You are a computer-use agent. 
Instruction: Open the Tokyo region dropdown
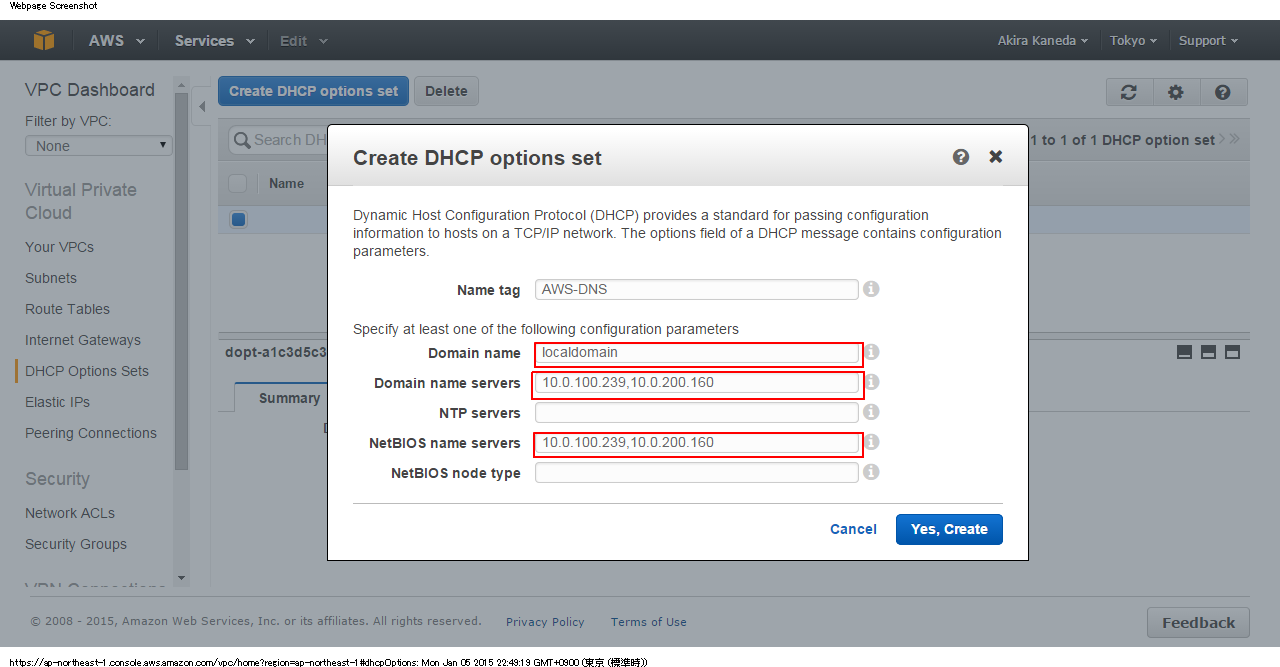pyautogui.click(x=1133, y=41)
